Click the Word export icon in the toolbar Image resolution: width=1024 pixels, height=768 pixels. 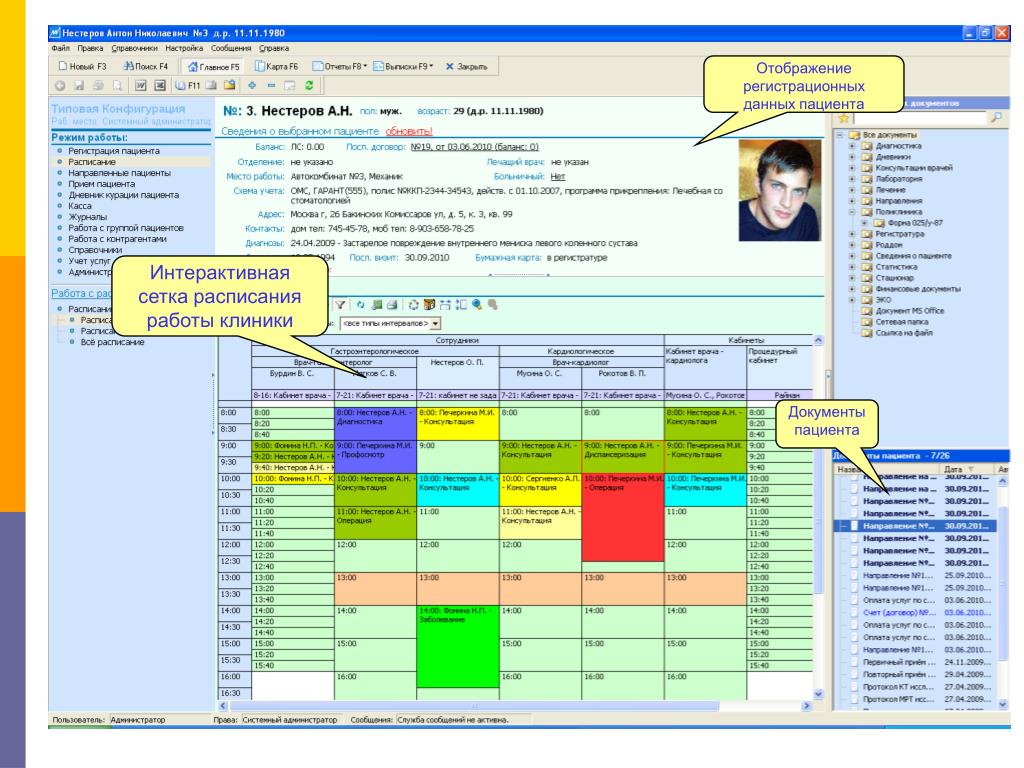click(x=141, y=88)
